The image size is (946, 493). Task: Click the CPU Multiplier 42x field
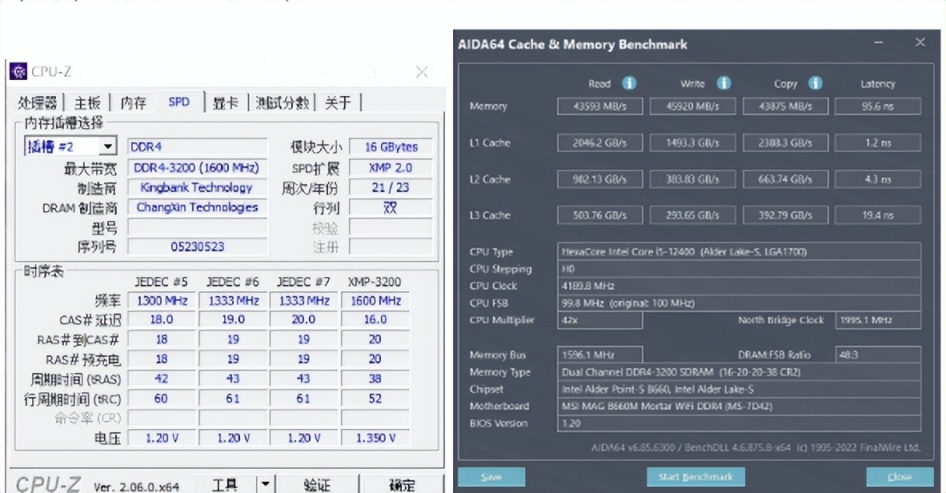(x=600, y=320)
